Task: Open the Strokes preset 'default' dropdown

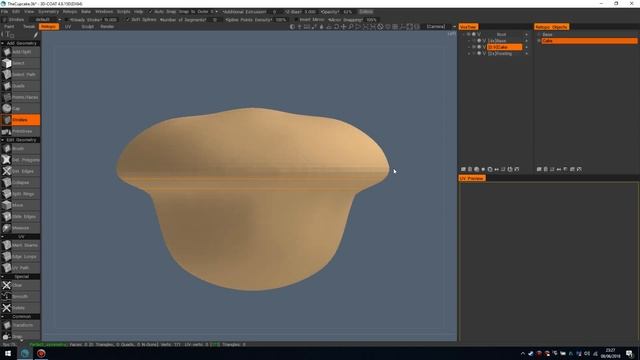Action: tap(46, 20)
